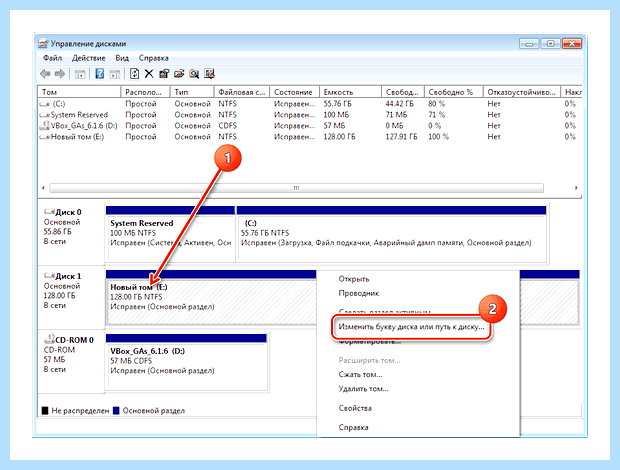Select Изменить букву диска или путь к диску
The height and width of the screenshot is (470, 620).
pos(411,327)
